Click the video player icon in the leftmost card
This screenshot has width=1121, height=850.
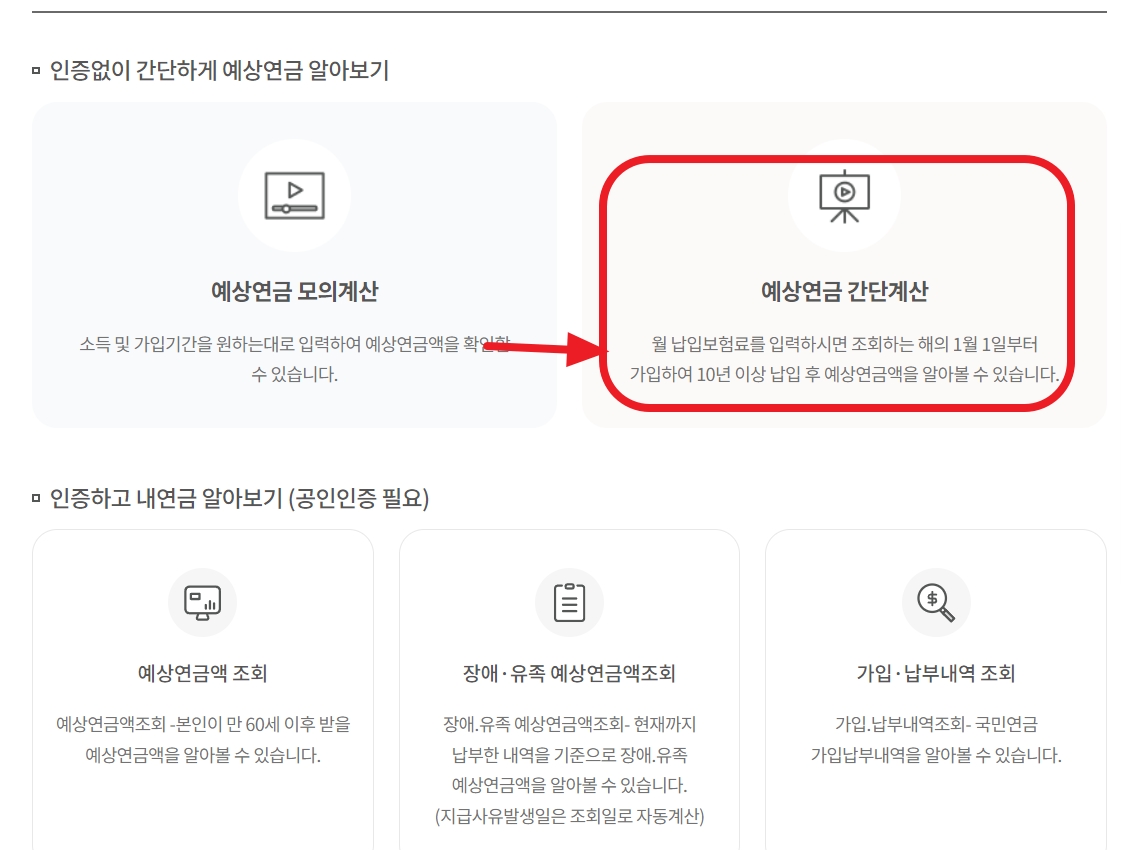(x=295, y=193)
